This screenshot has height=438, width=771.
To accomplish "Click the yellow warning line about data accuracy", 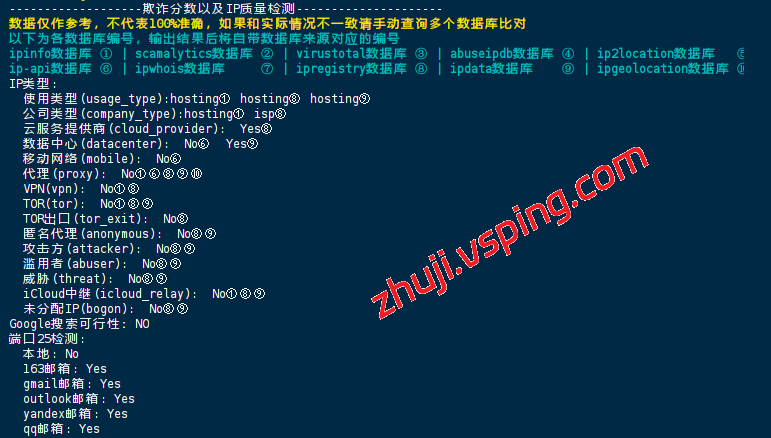I will [x=267, y=24].
